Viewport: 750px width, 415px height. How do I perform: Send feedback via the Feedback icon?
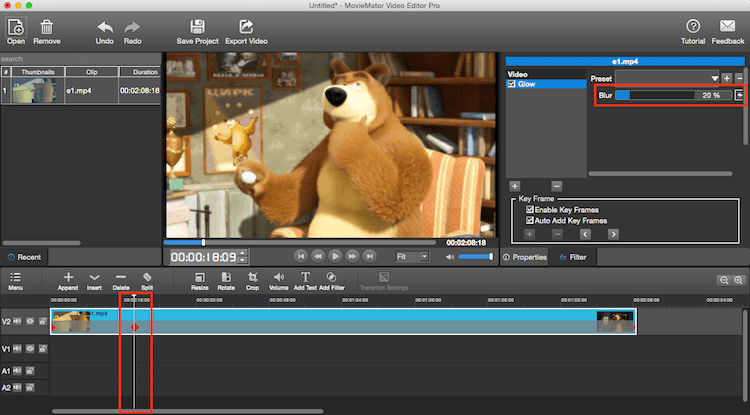728,33
